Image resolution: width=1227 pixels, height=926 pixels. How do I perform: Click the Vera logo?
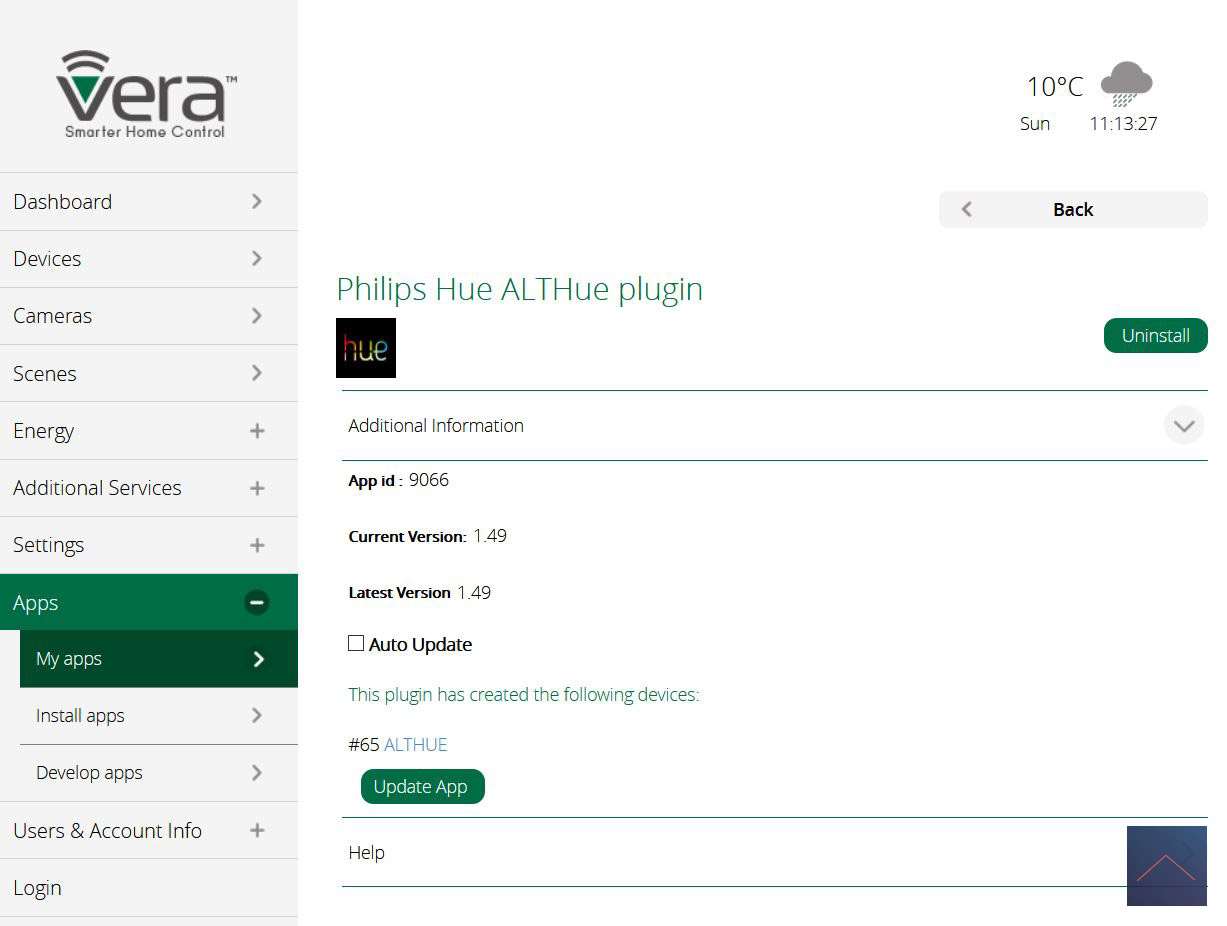[147, 94]
